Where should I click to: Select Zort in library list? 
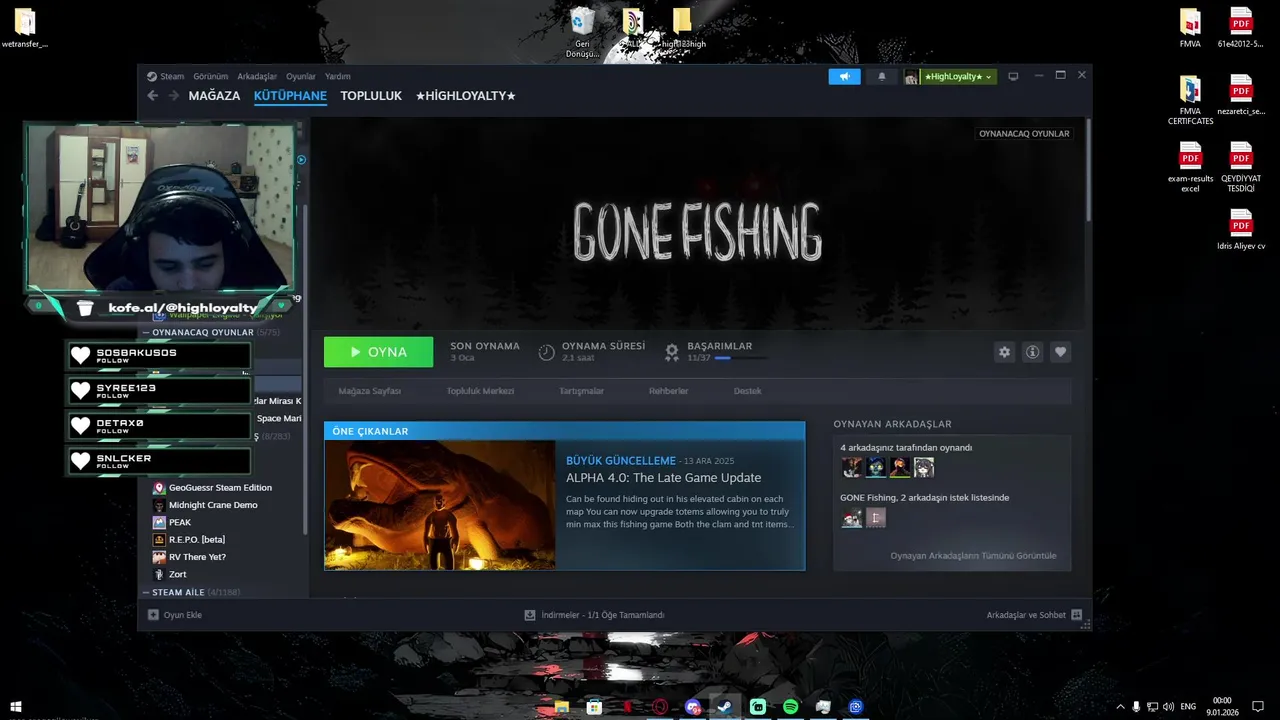(177, 574)
